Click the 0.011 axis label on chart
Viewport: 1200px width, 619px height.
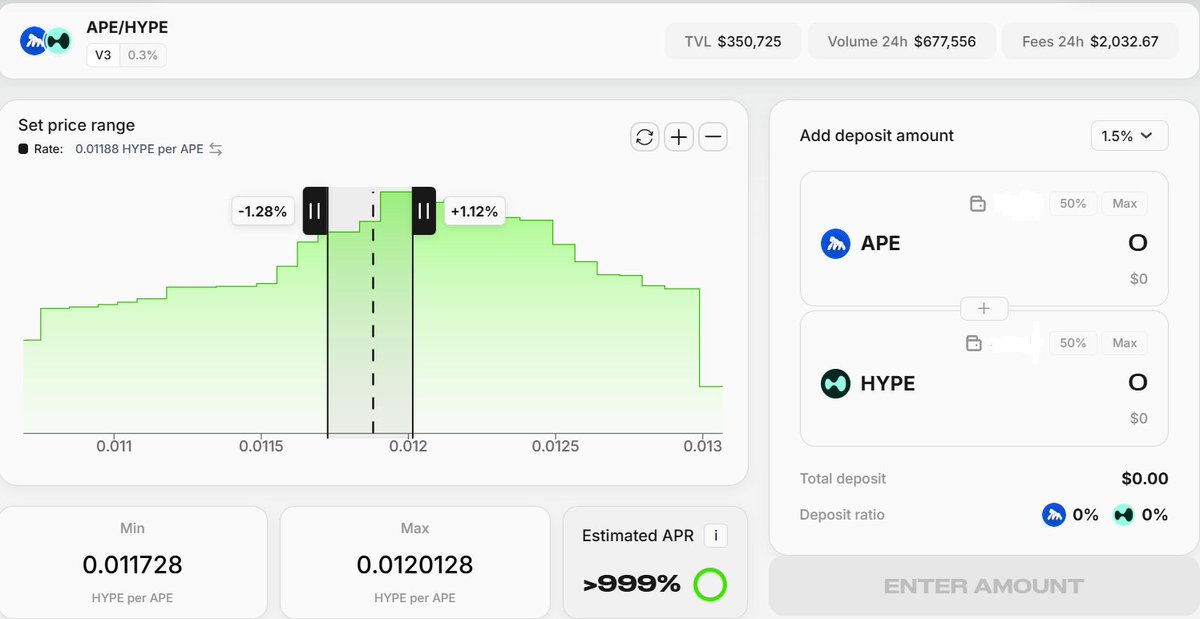click(x=114, y=447)
